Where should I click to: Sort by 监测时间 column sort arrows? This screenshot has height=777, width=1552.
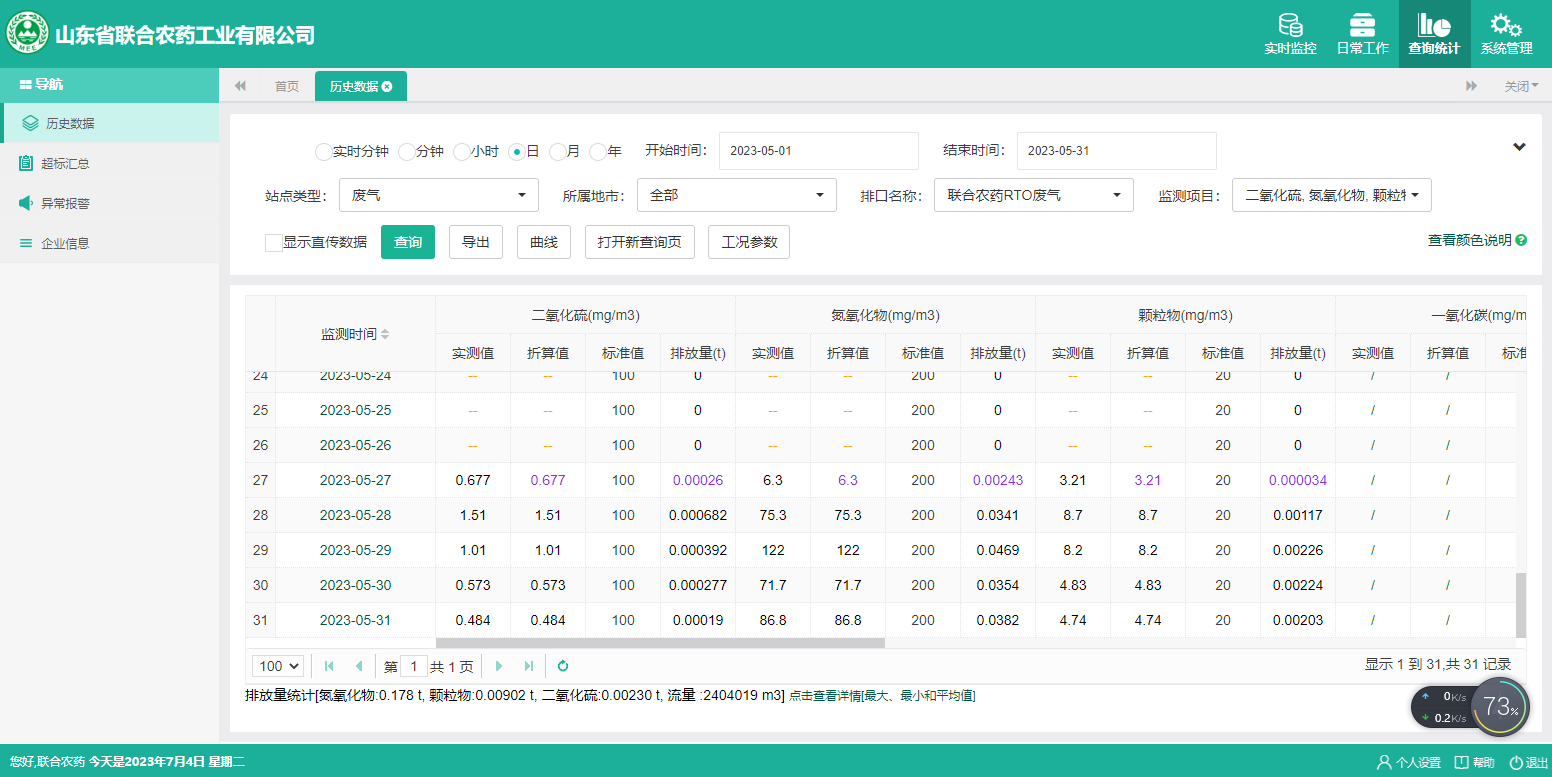click(386, 334)
